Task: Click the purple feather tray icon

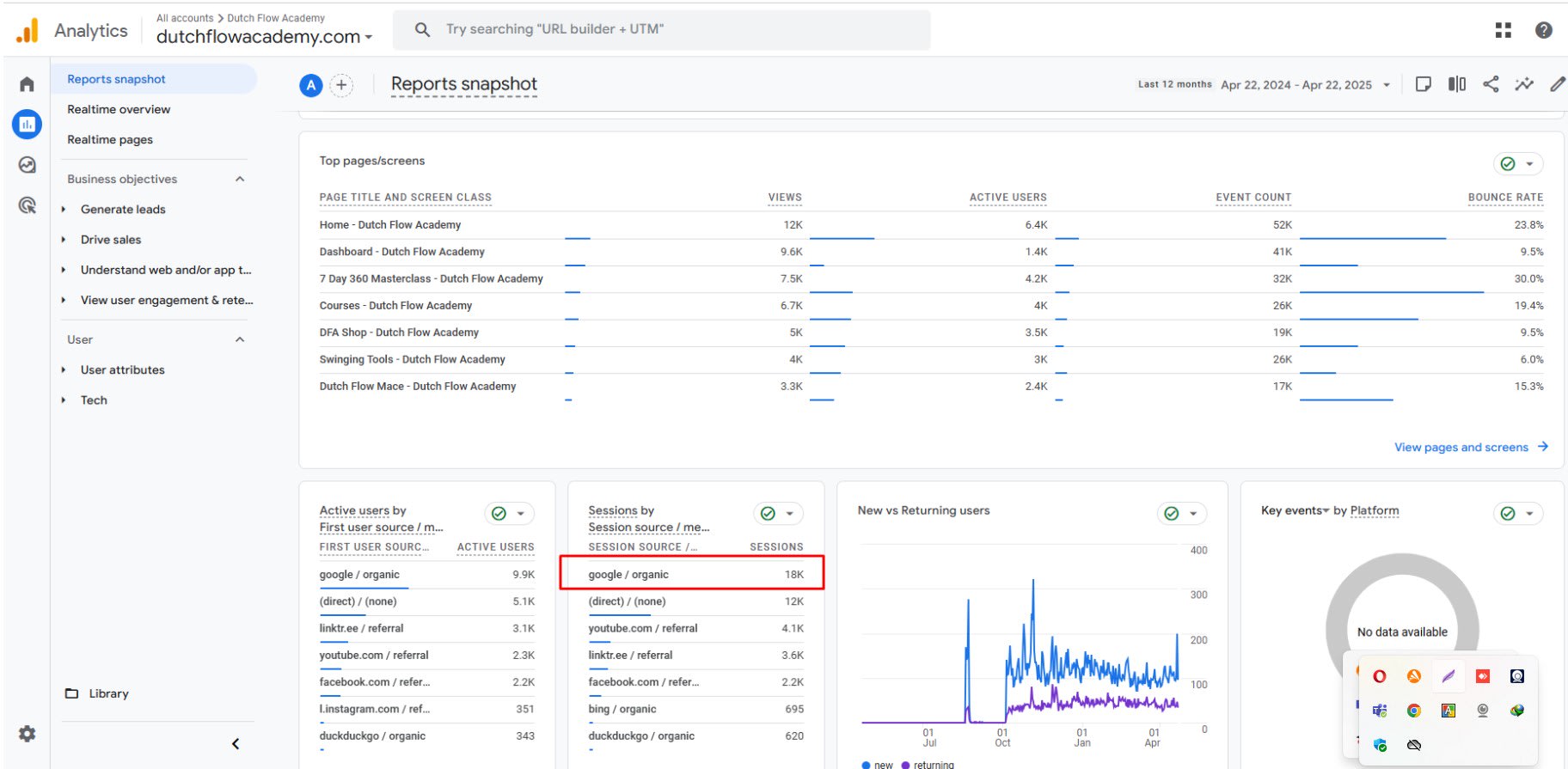Action: [x=1449, y=676]
